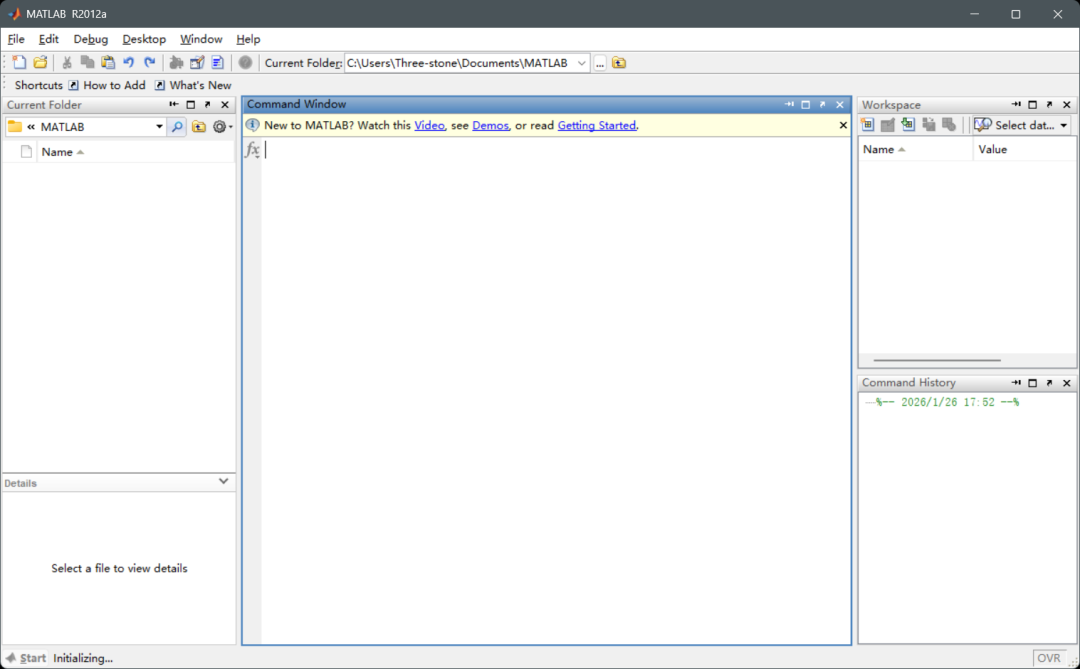Click New Variable icon in Workspace toolbar
The image size is (1080, 669).
[x=867, y=125]
